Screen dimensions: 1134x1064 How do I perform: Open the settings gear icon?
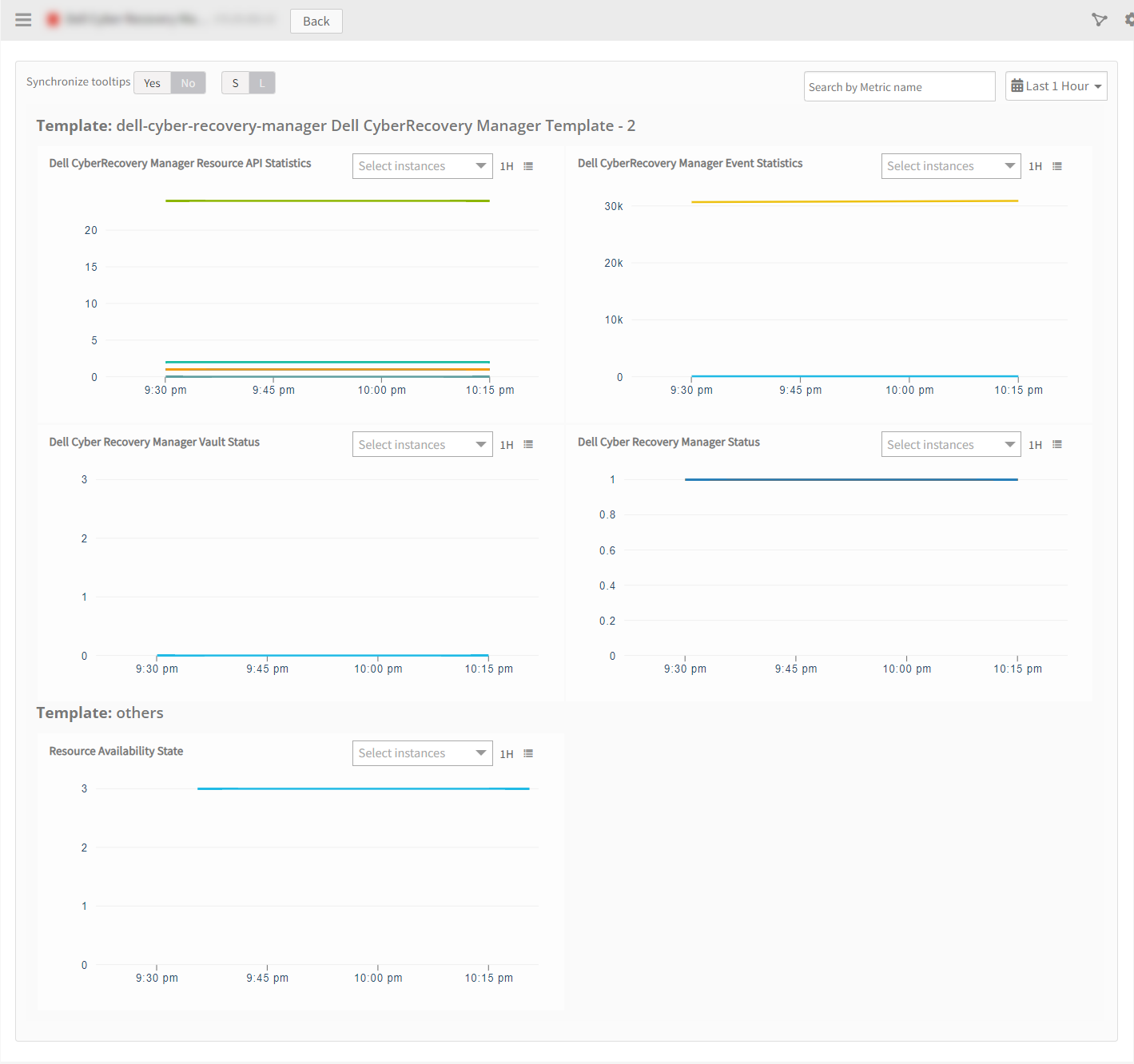1129,20
